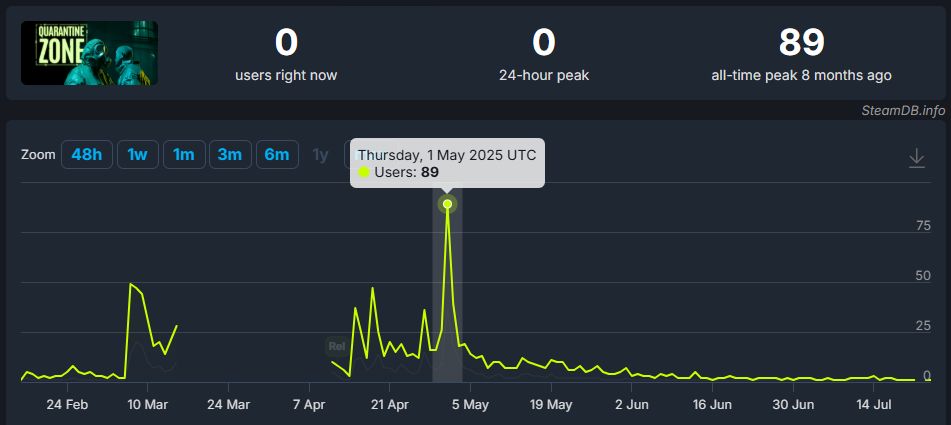Image resolution: width=951 pixels, height=425 pixels.
Task: Click the 5 May date axis label
Action: point(469,405)
